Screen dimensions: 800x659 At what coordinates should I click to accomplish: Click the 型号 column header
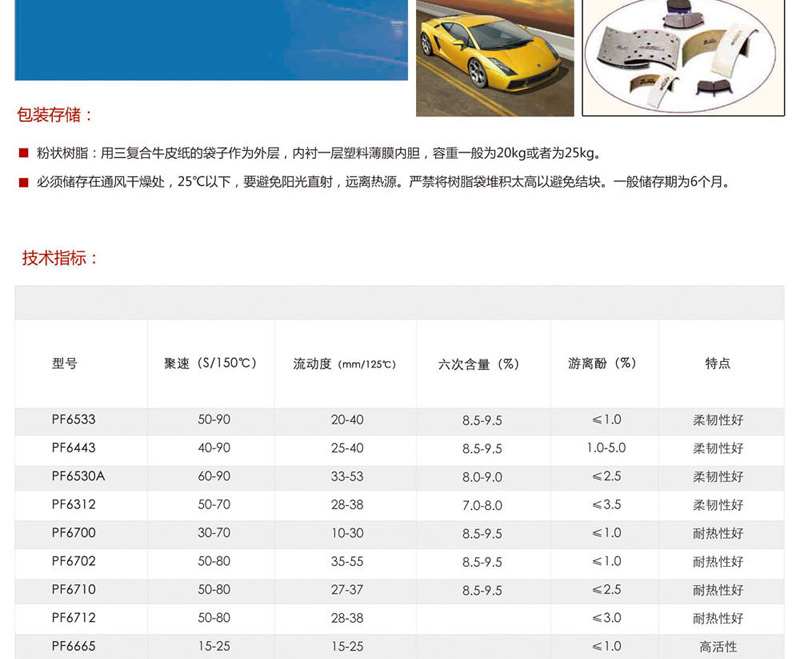coord(64,364)
